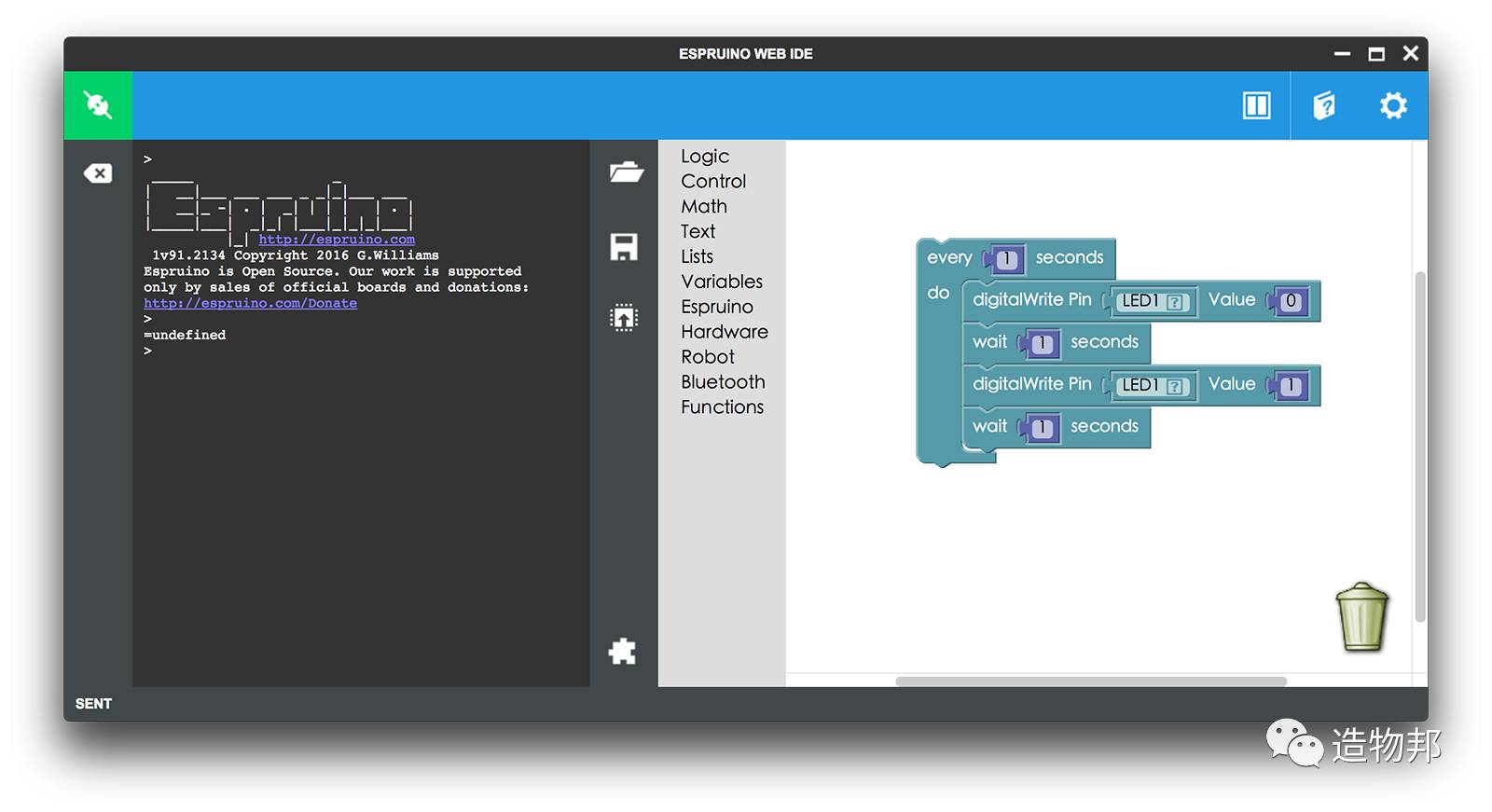Image resolution: width=1492 pixels, height=812 pixels.
Task: Open file using the folder icon
Action: (626, 172)
